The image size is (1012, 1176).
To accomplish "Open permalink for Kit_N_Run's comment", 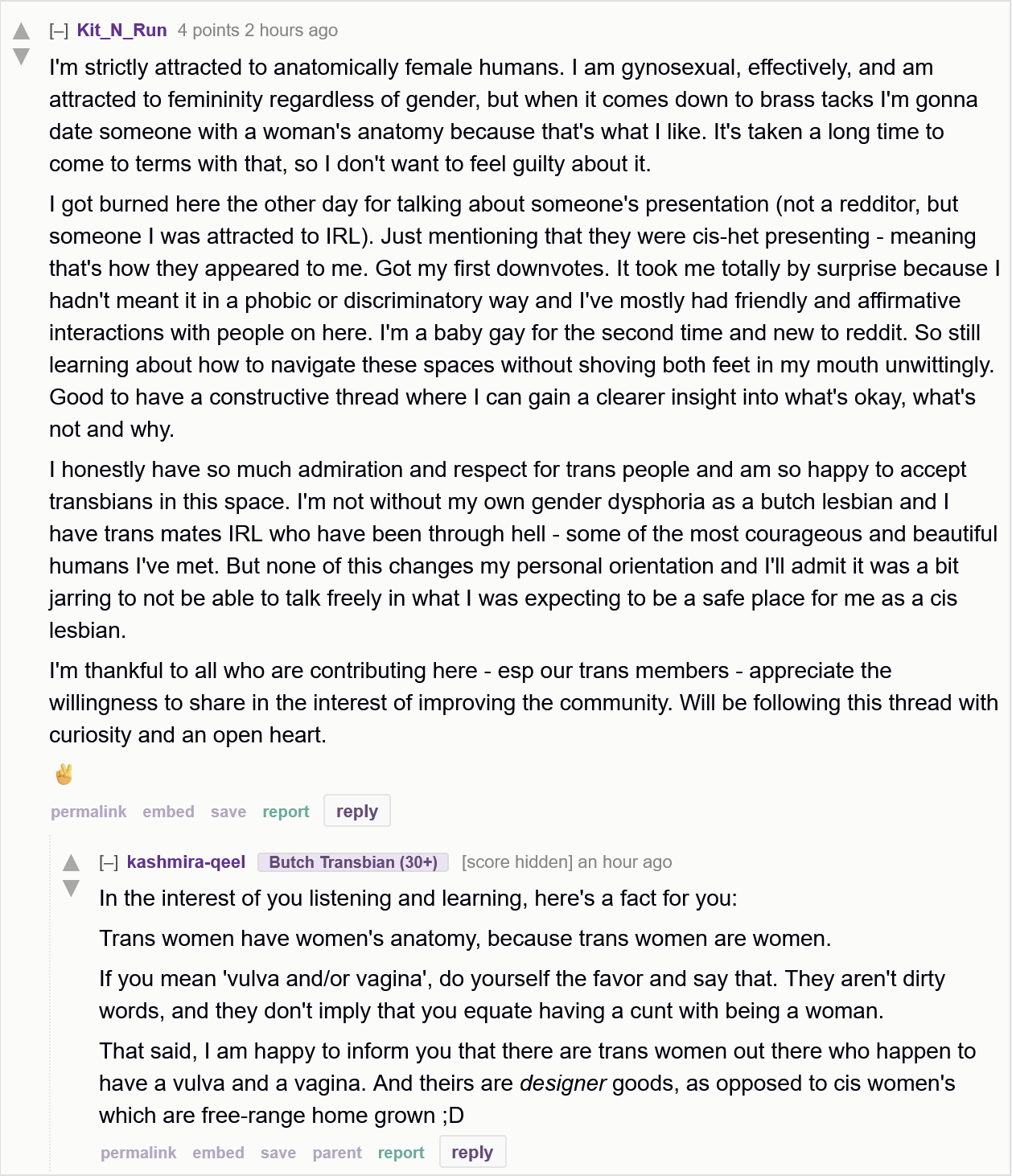I will [88, 812].
